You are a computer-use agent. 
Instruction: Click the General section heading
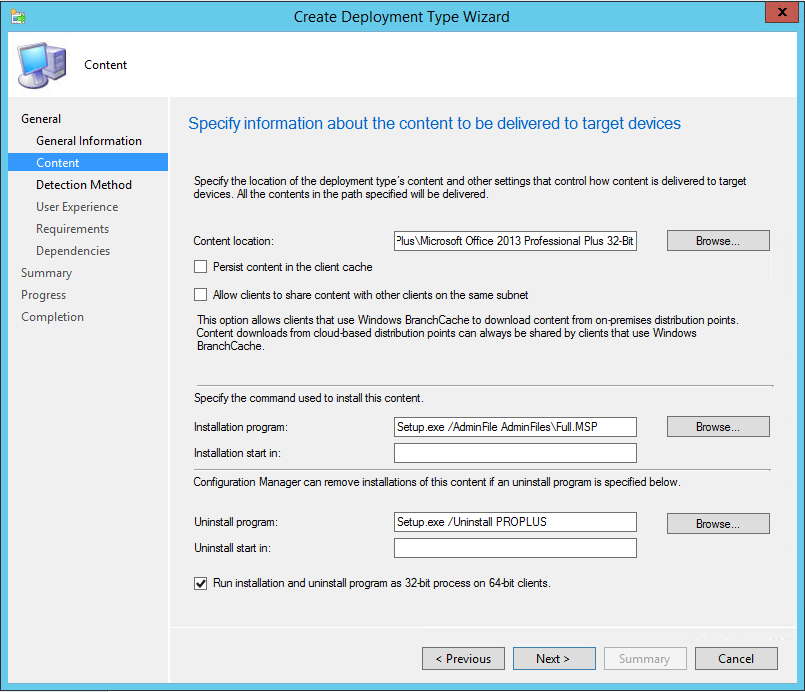41,119
